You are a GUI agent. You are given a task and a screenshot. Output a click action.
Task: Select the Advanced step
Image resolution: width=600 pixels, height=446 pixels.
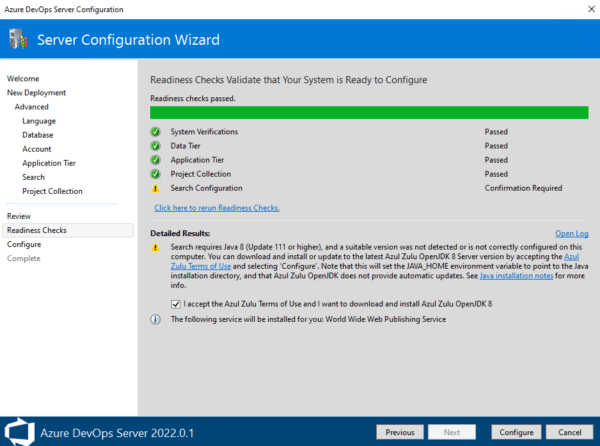tap(32, 107)
